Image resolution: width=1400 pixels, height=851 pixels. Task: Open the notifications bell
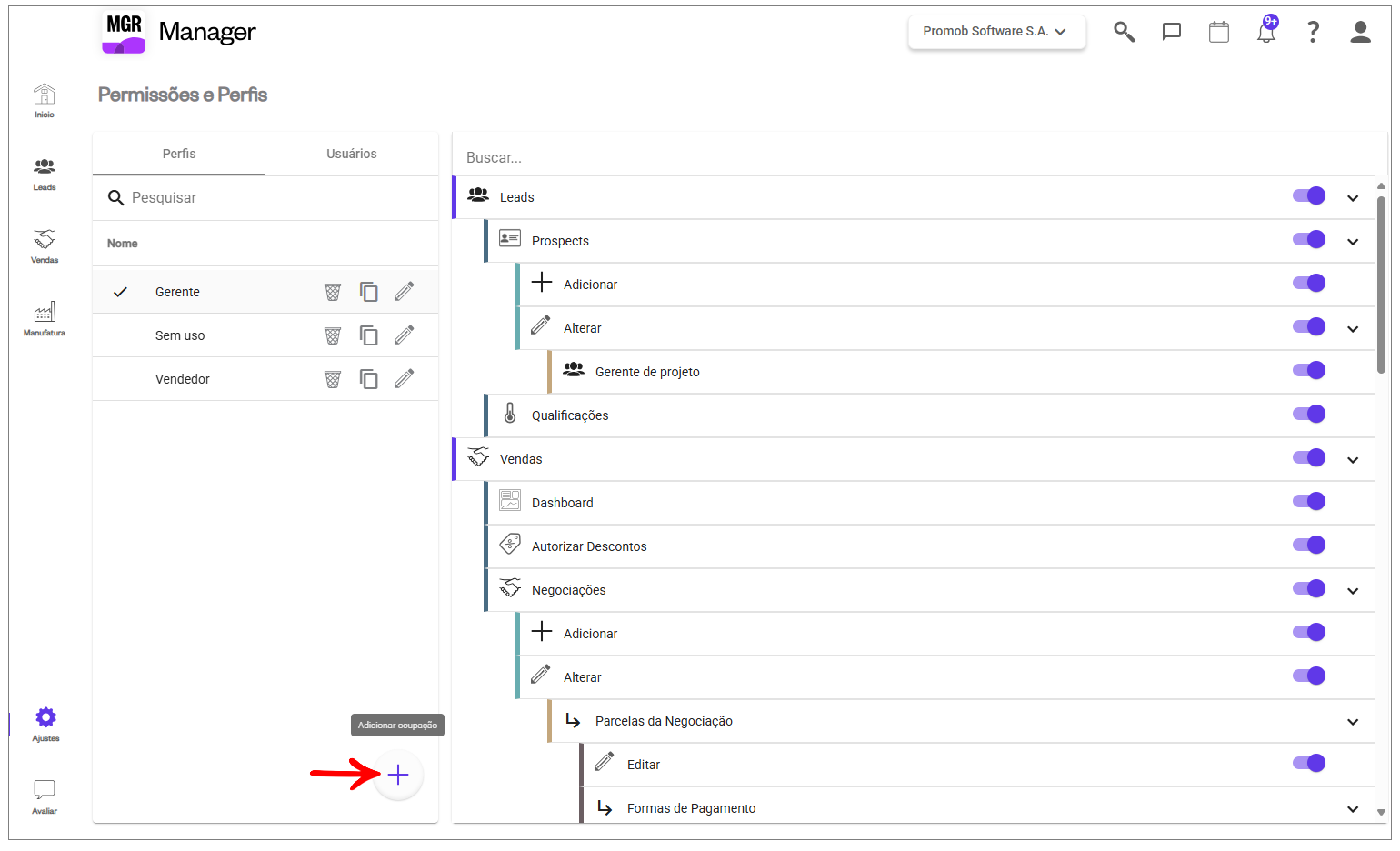point(1266,32)
